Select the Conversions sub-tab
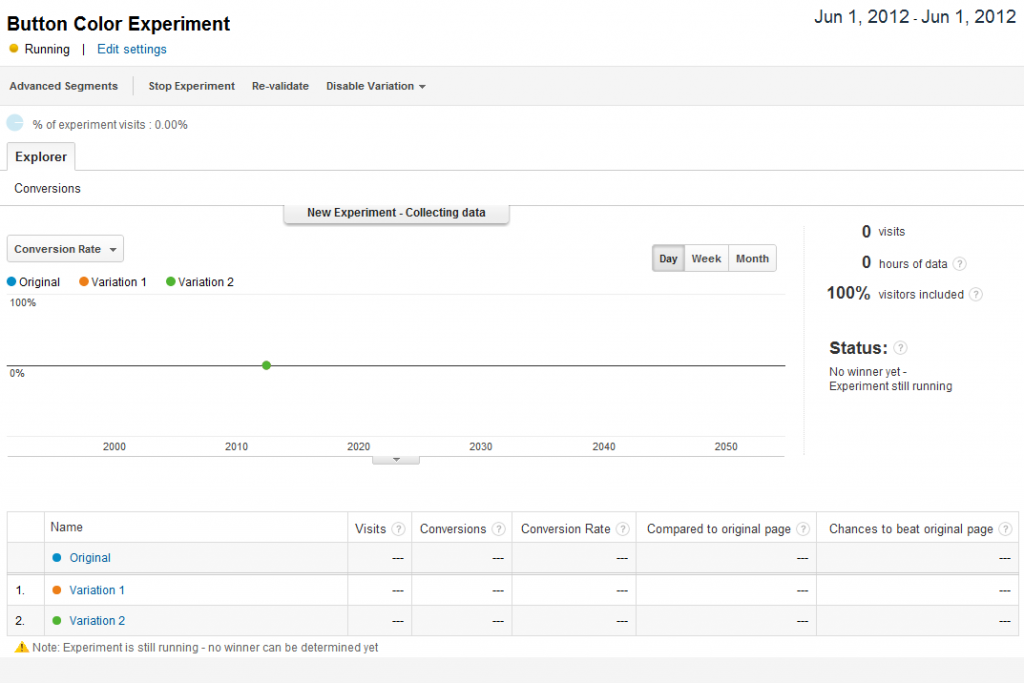The width and height of the screenshot is (1024, 683). pos(48,188)
